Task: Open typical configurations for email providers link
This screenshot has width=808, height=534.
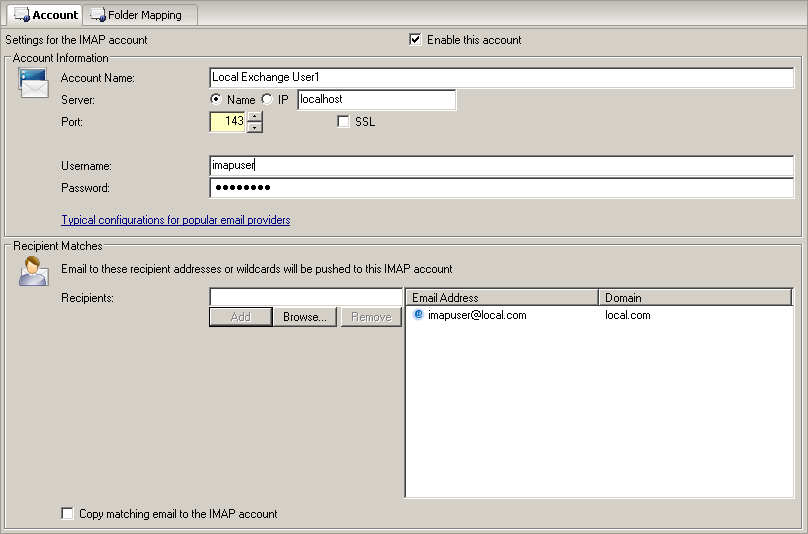Action: [x=175, y=220]
